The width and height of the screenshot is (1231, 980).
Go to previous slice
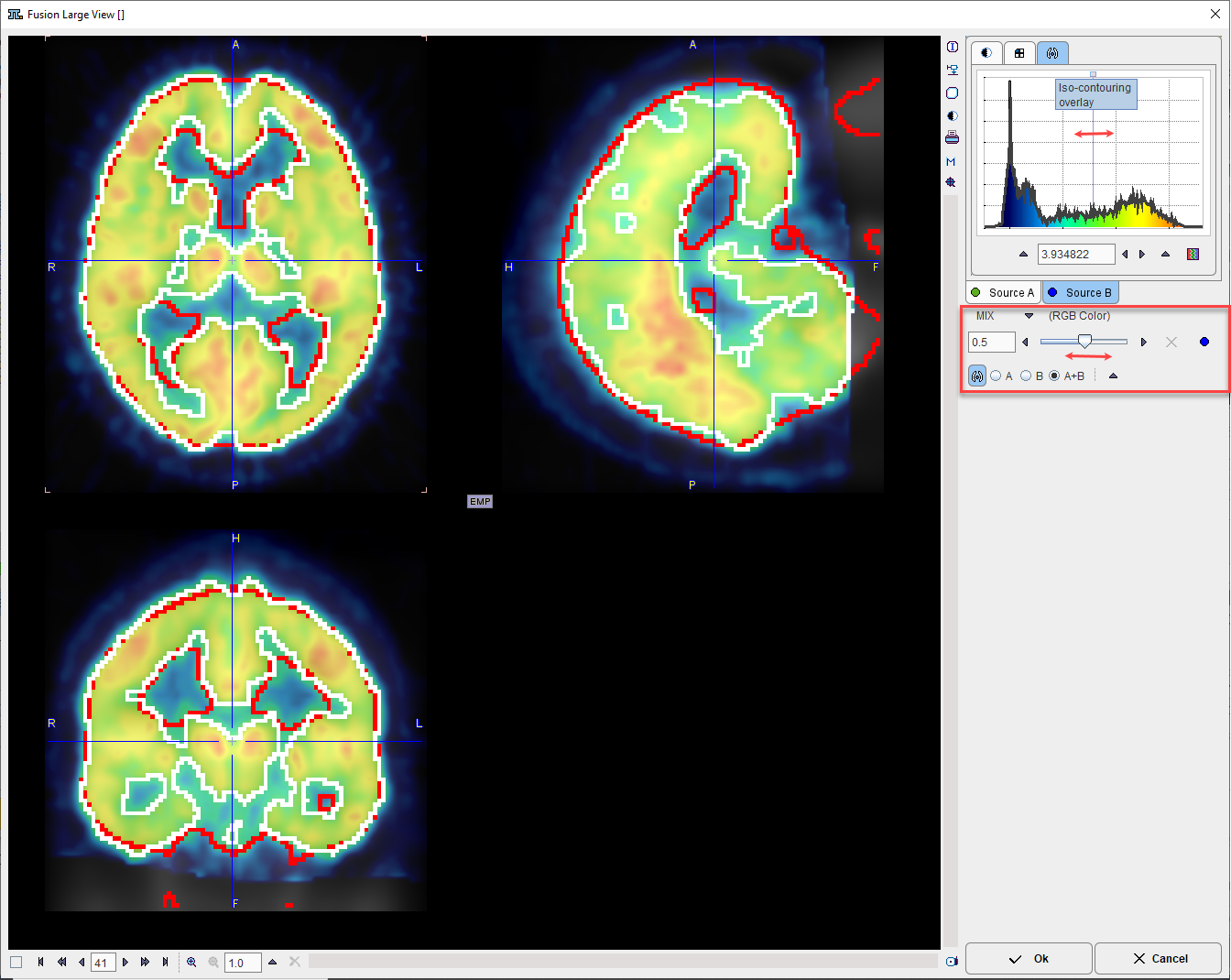click(82, 962)
